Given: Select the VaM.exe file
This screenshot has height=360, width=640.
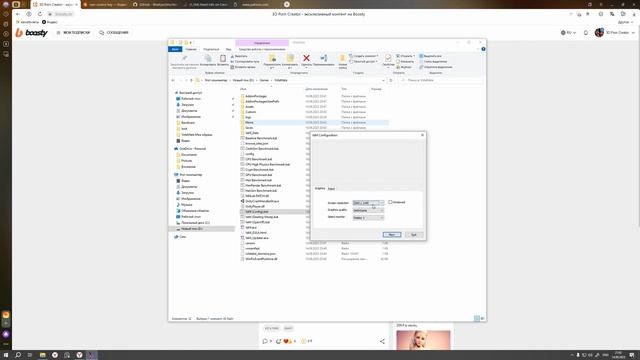Looking at the screenshot, I should point(251,227).
